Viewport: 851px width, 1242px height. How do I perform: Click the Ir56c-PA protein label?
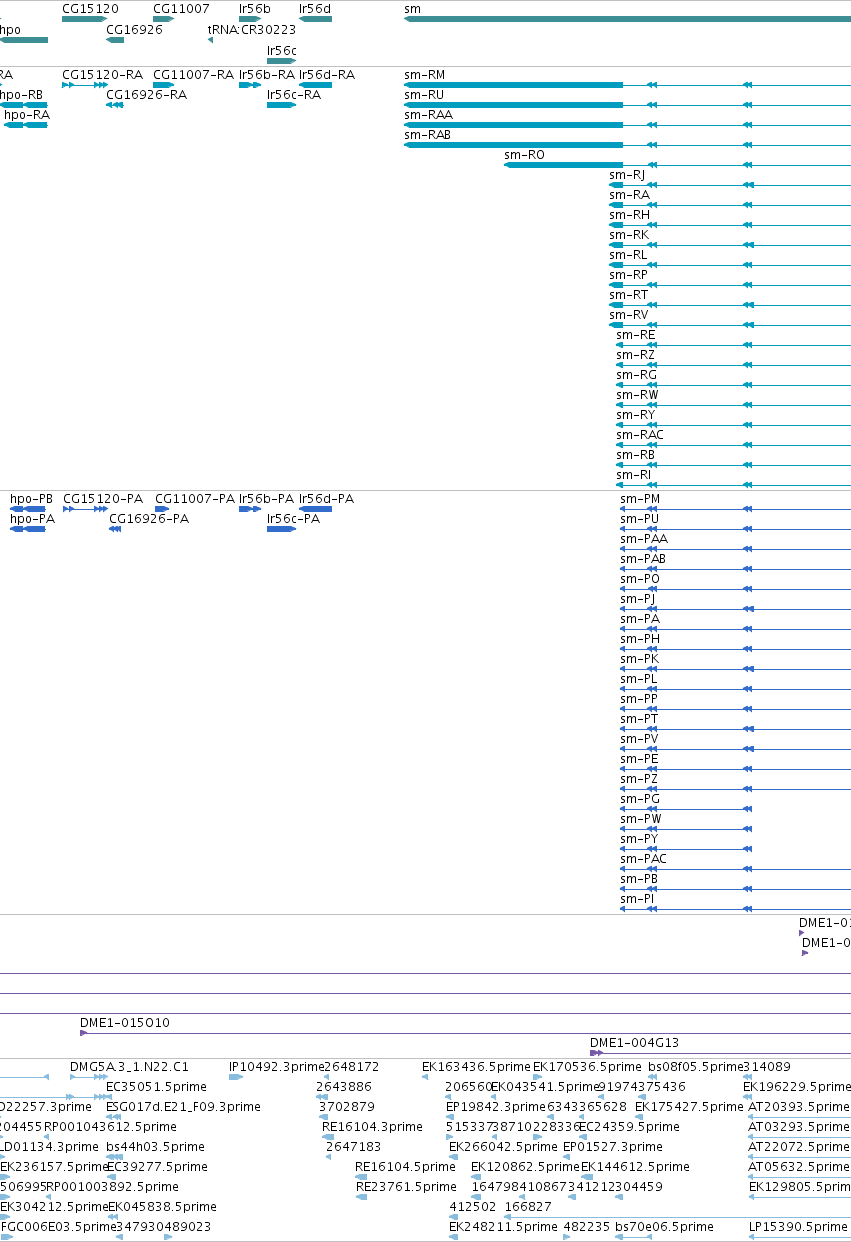pyautogui.click(x=293, y=519)
